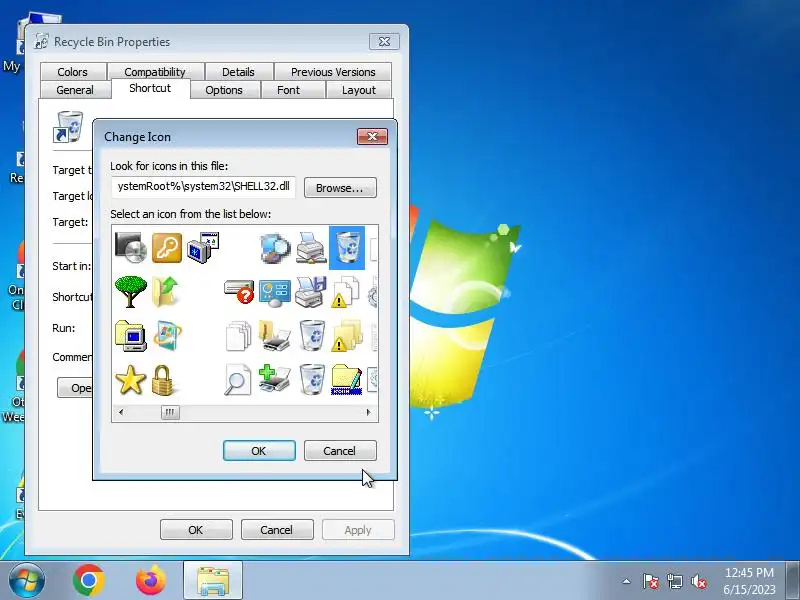Open the Layout tab

click(x=359, y=90)
